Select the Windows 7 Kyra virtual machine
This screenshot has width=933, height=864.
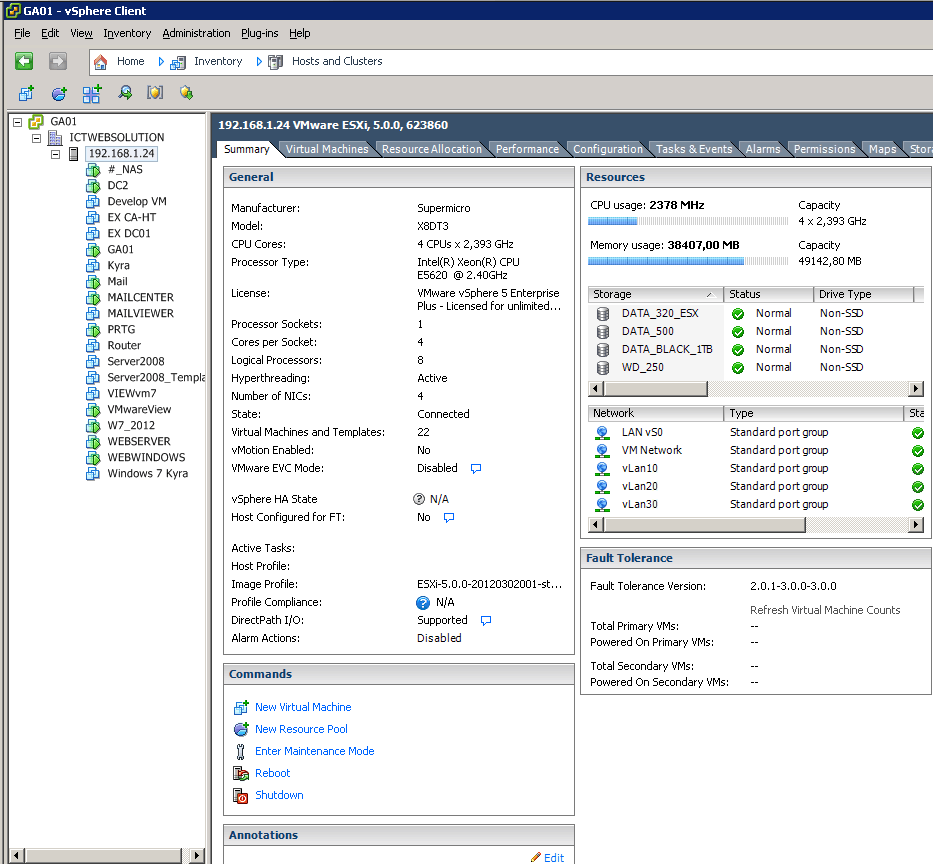point(147,474)
